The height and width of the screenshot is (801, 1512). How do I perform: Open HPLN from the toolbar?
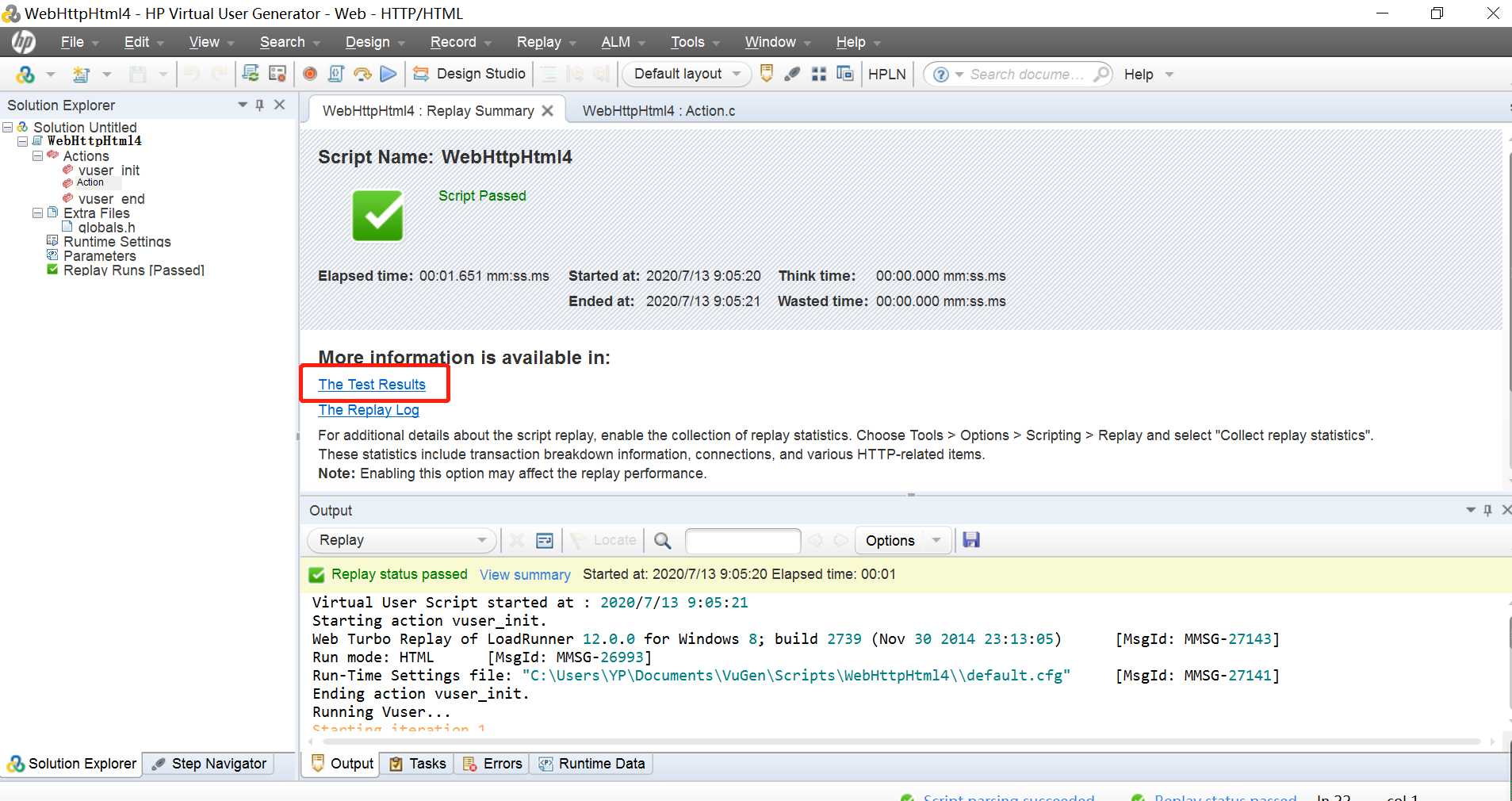pos(886,74)
